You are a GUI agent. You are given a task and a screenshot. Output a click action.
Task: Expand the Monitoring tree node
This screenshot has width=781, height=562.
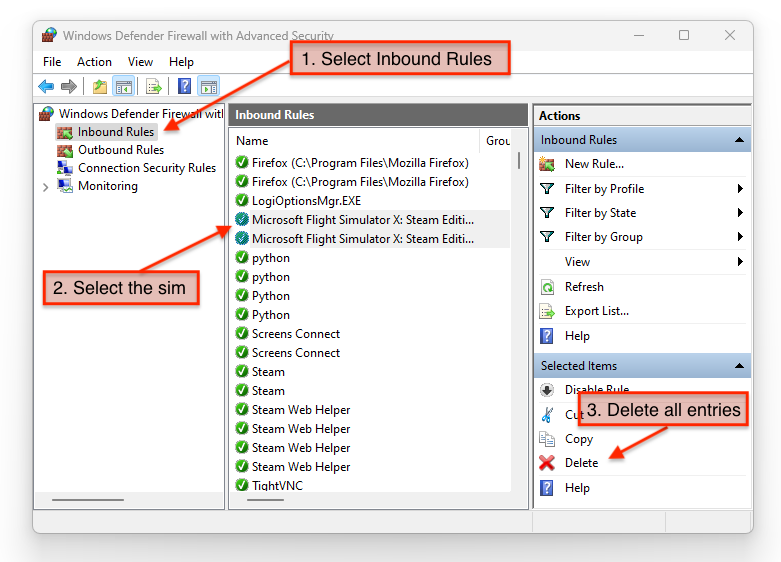coord(45,187)
